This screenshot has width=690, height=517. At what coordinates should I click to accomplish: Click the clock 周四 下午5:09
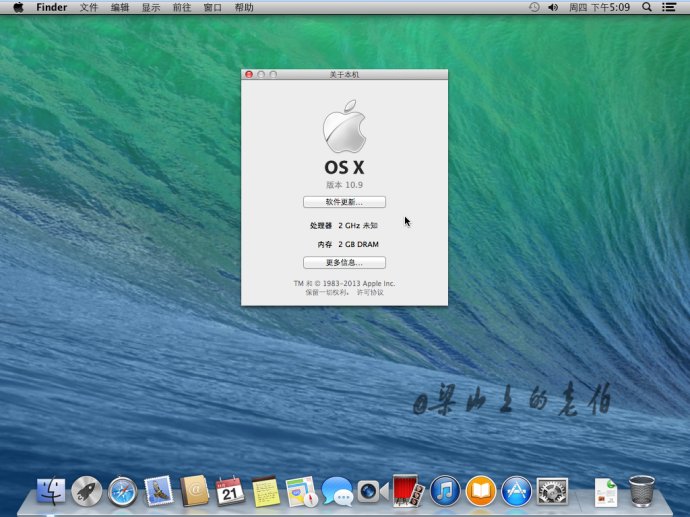click(599, 7)
